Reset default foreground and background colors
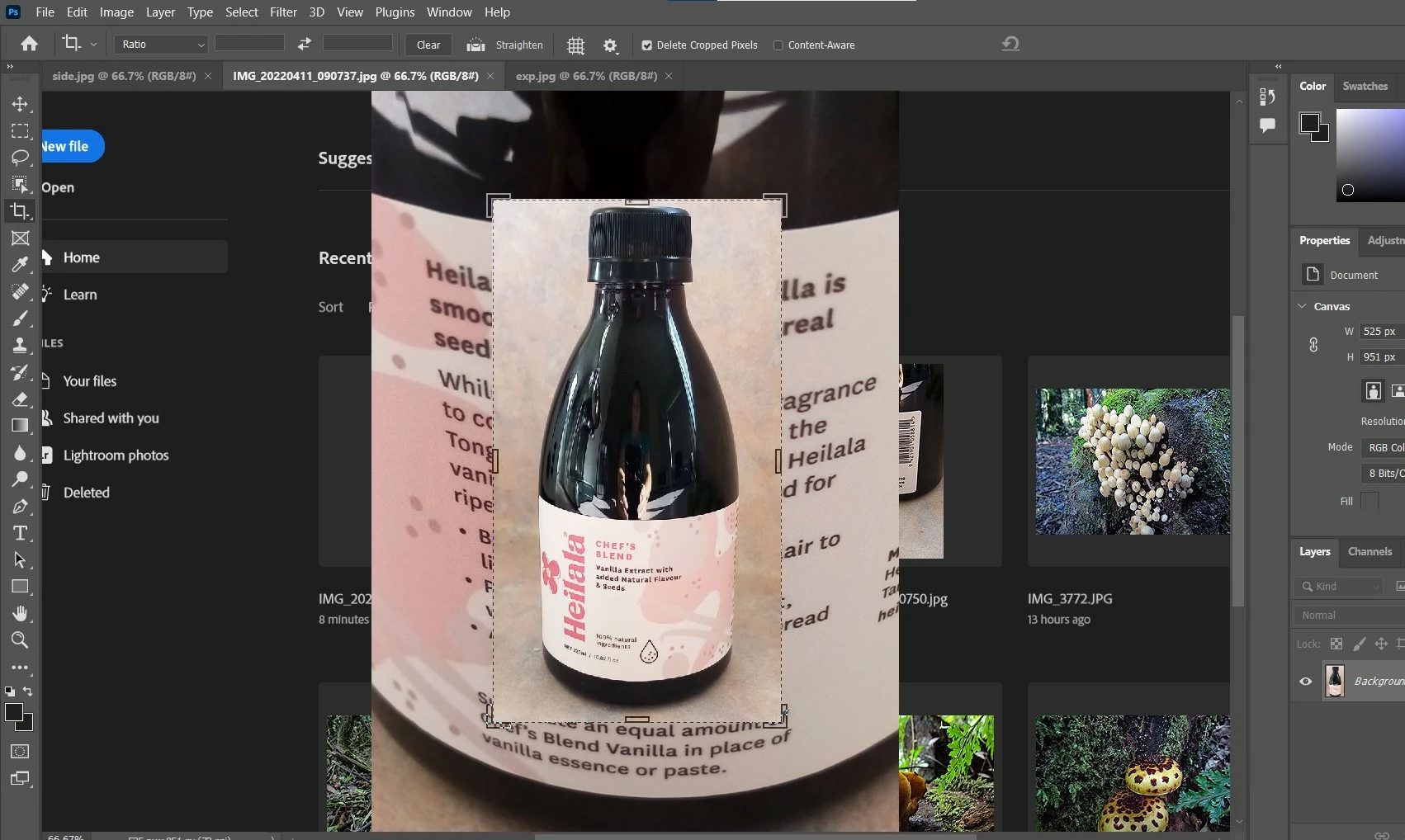Screen dimensions: 1405x840 9,691
